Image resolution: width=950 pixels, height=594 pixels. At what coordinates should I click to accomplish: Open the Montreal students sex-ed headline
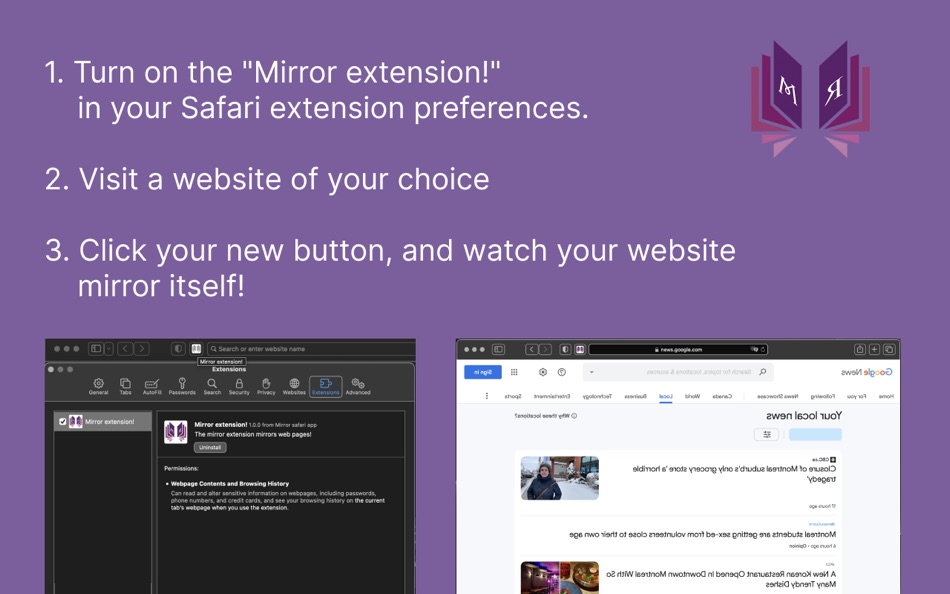click(702, 534)
